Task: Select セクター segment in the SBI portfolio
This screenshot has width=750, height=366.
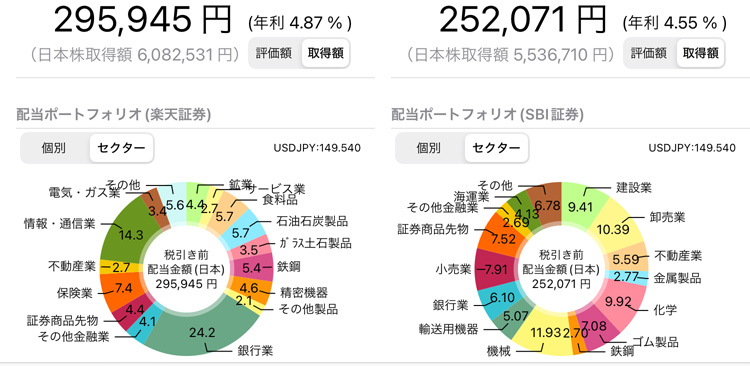Action: click(496, 148)
